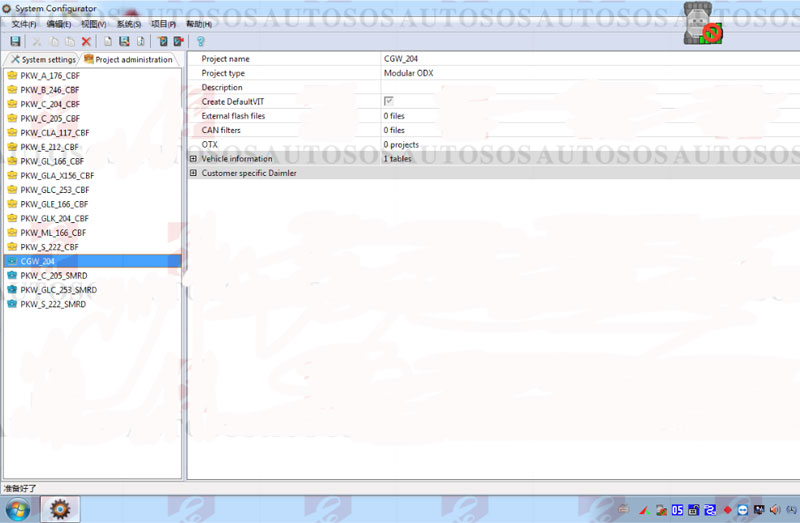The width and height of the screenshot is (800, 523).
Task: Click the empty Description value field
Action: click(x=590, y=87)
